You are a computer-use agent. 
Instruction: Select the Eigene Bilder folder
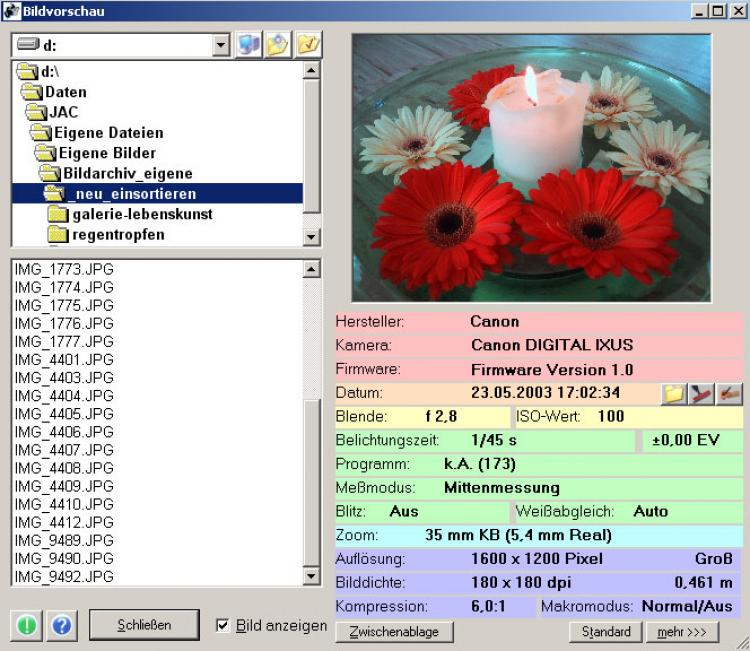coord(107,153)
